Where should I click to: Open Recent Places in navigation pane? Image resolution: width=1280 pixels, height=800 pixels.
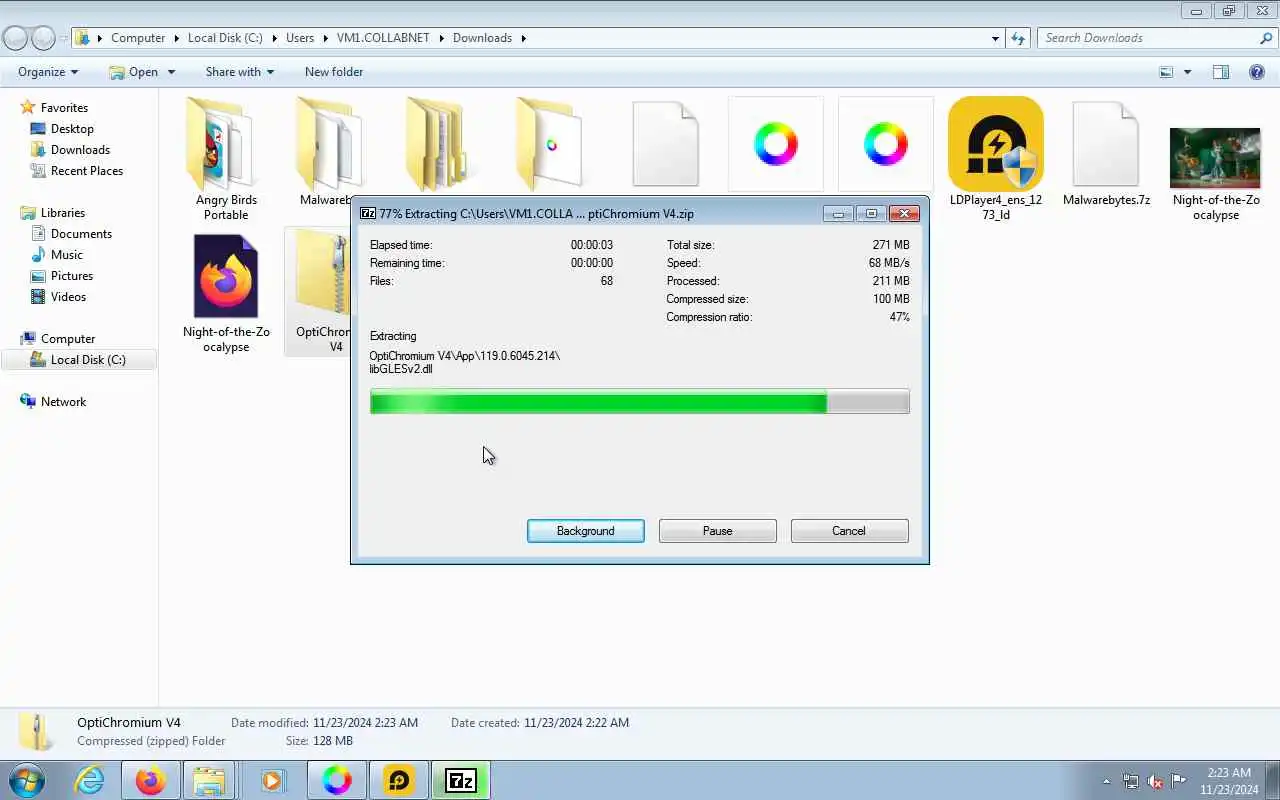pos(87,171)
